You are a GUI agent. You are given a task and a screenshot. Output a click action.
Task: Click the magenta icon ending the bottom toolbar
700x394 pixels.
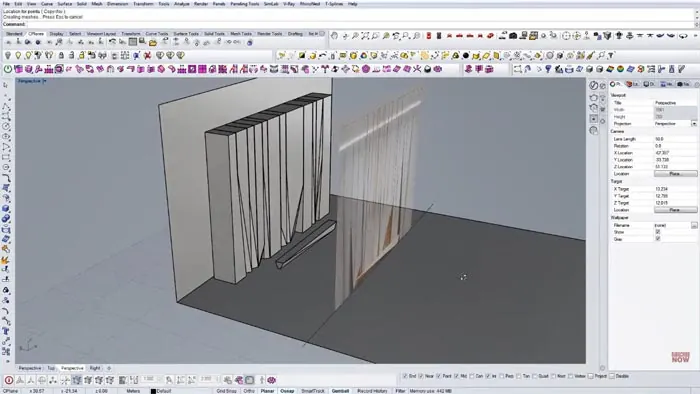point(271,380)
